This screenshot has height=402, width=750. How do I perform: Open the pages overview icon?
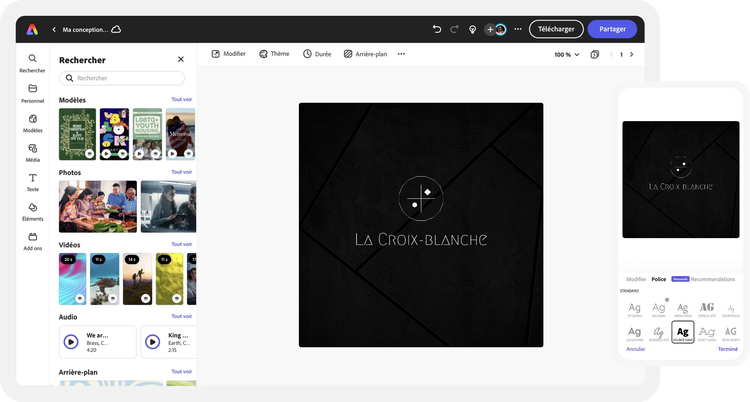[595, 55]
